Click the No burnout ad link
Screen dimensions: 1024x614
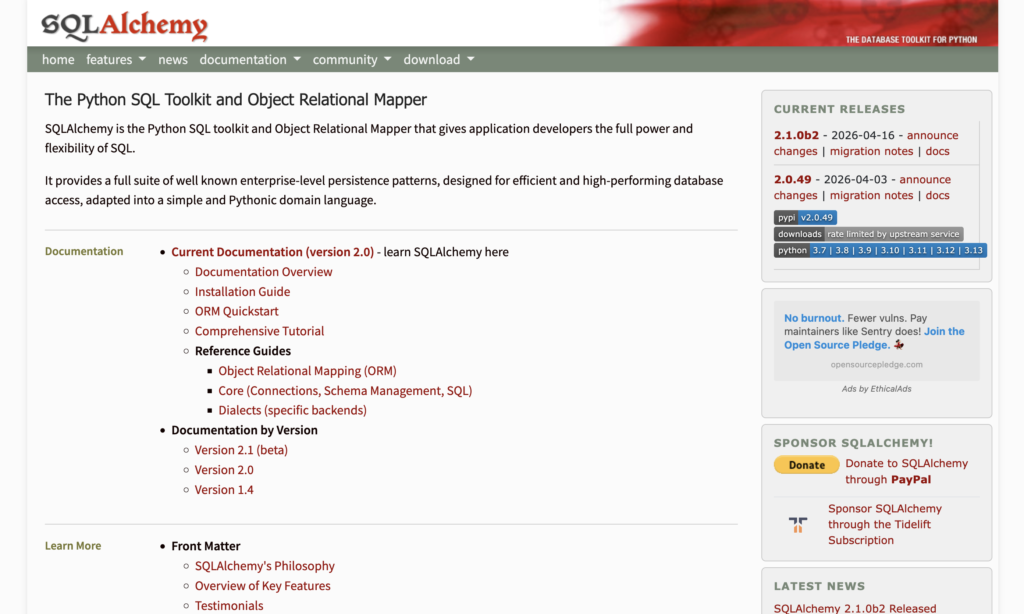pos(814,318)
